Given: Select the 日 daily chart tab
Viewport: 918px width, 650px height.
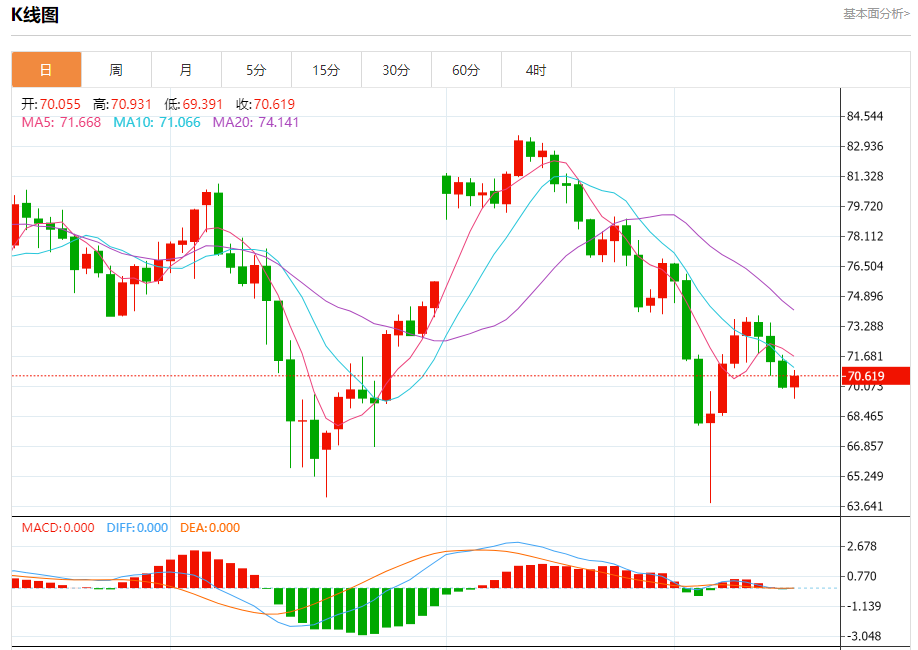Looking at the screenshot, I should pyautogui.click(x=46, y=70).
